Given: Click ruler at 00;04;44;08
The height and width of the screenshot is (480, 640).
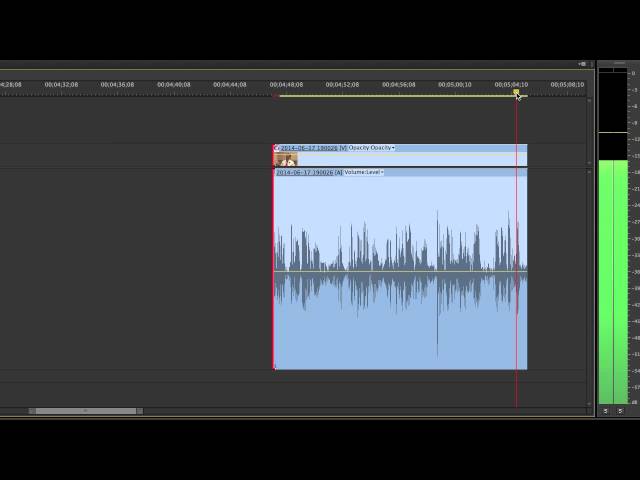Looking at the screenshot, I should [230, 85].
